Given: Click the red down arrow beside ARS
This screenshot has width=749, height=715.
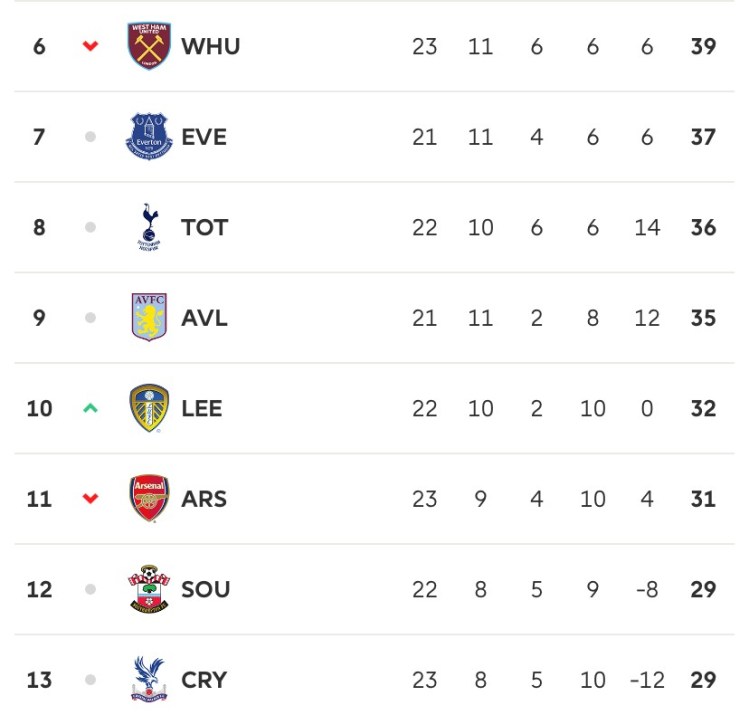Looking at the screenshot, I should pyautogui.click(x=90, y=498).
